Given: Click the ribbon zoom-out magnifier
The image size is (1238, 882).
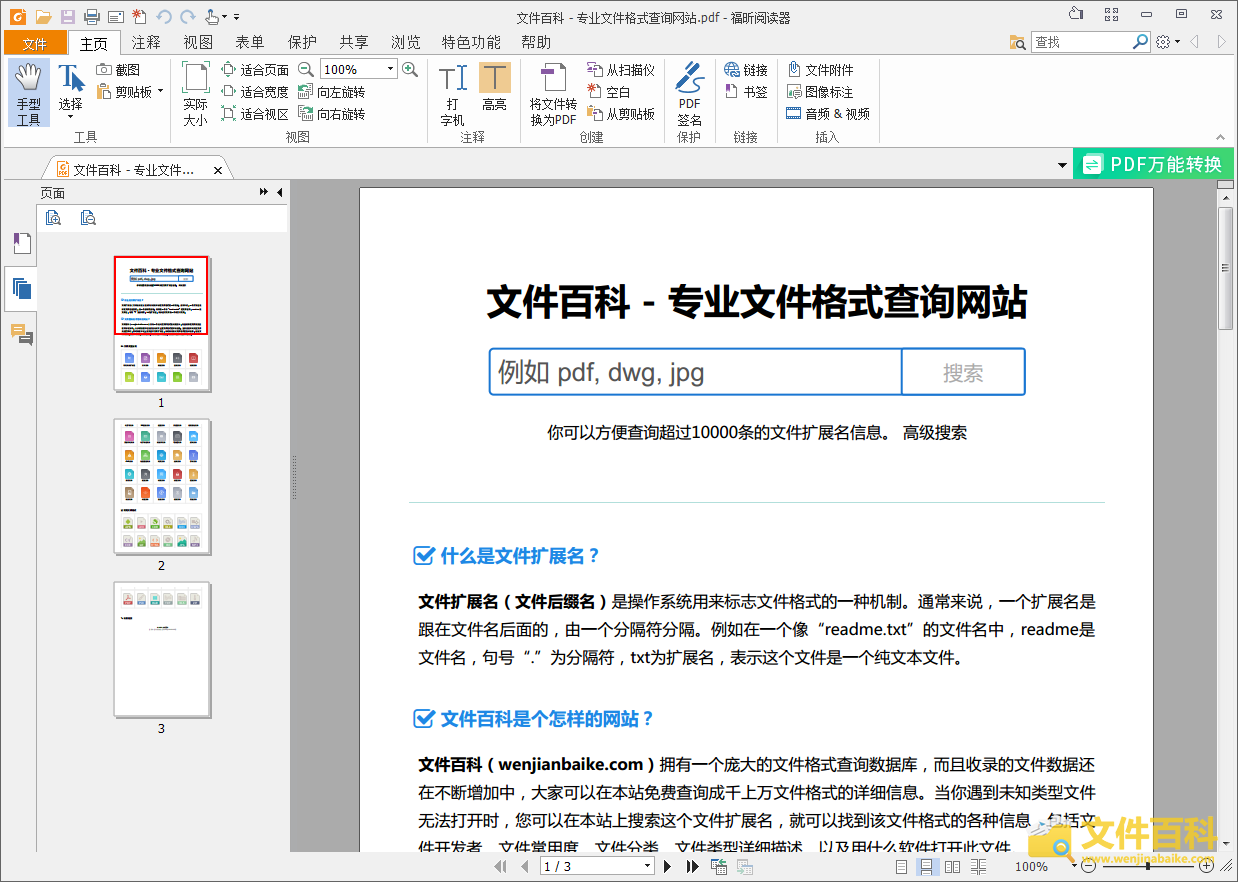Looking at the screenshot, I should (x=306, y=69).
